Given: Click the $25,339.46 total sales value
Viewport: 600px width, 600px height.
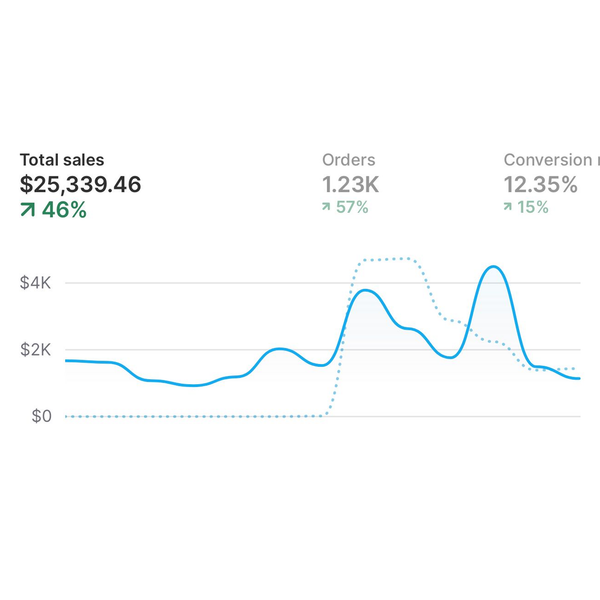Looking at the screenshot, I should point(81,184).
